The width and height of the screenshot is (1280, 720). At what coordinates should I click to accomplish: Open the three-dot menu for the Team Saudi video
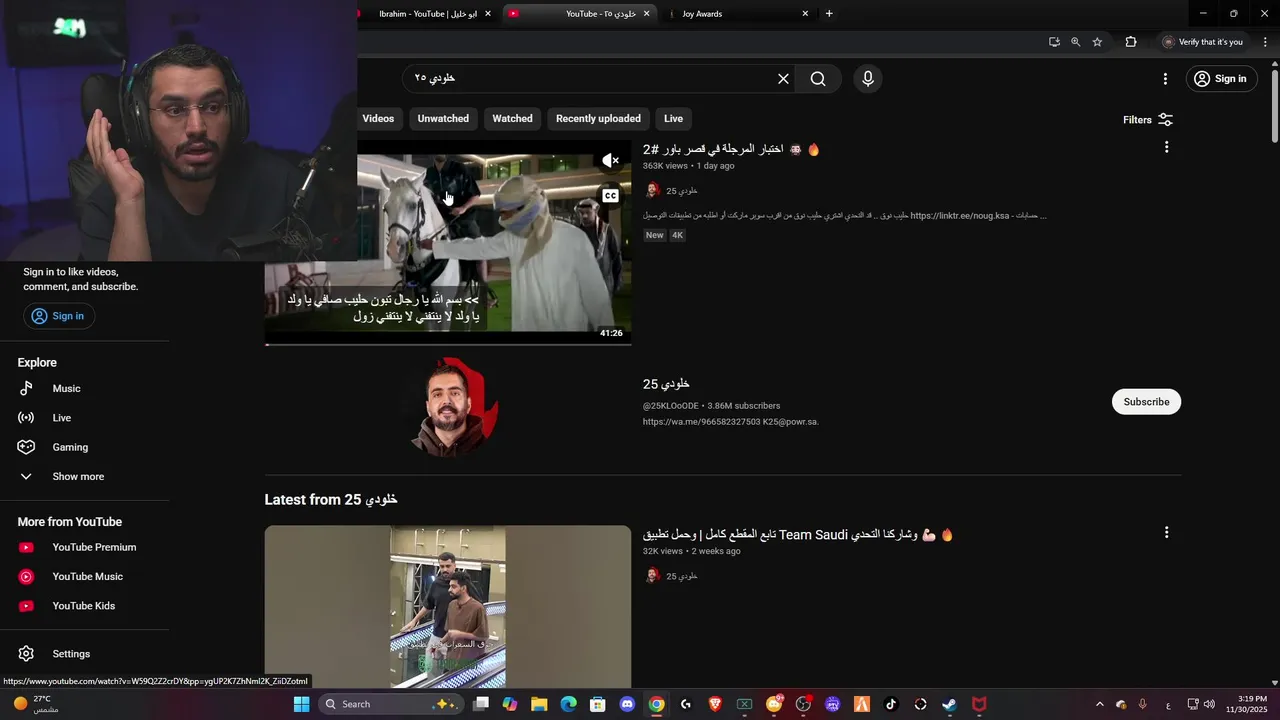1166,533
